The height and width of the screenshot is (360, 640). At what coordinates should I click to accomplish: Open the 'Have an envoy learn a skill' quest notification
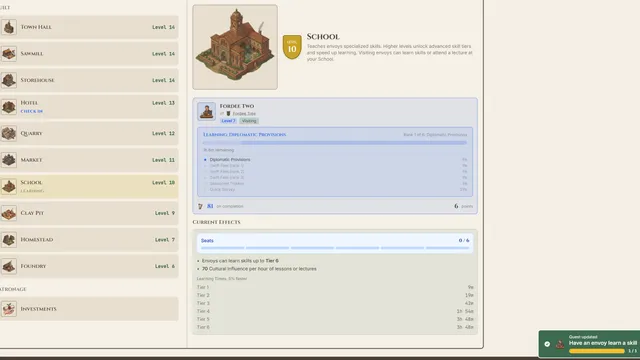589,344
